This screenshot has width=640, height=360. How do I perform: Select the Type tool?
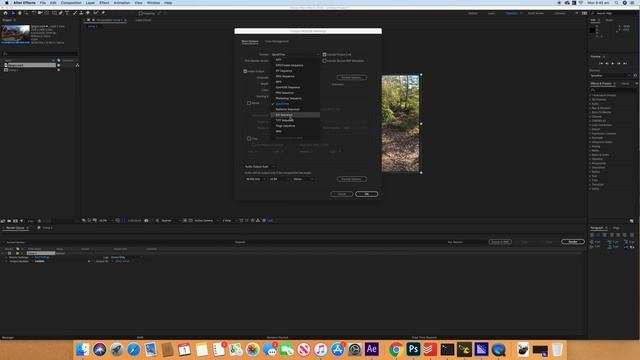coord(67,13)
